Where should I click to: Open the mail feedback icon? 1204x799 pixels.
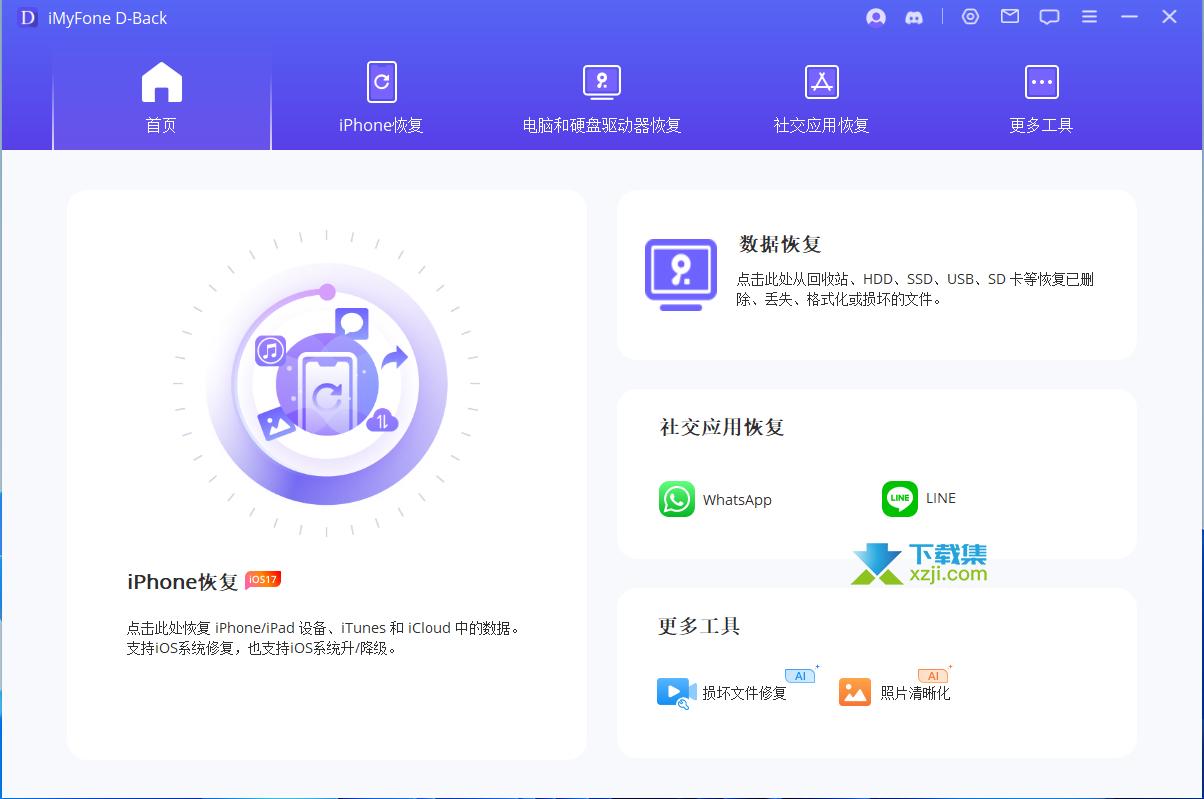click(1010, 17)
